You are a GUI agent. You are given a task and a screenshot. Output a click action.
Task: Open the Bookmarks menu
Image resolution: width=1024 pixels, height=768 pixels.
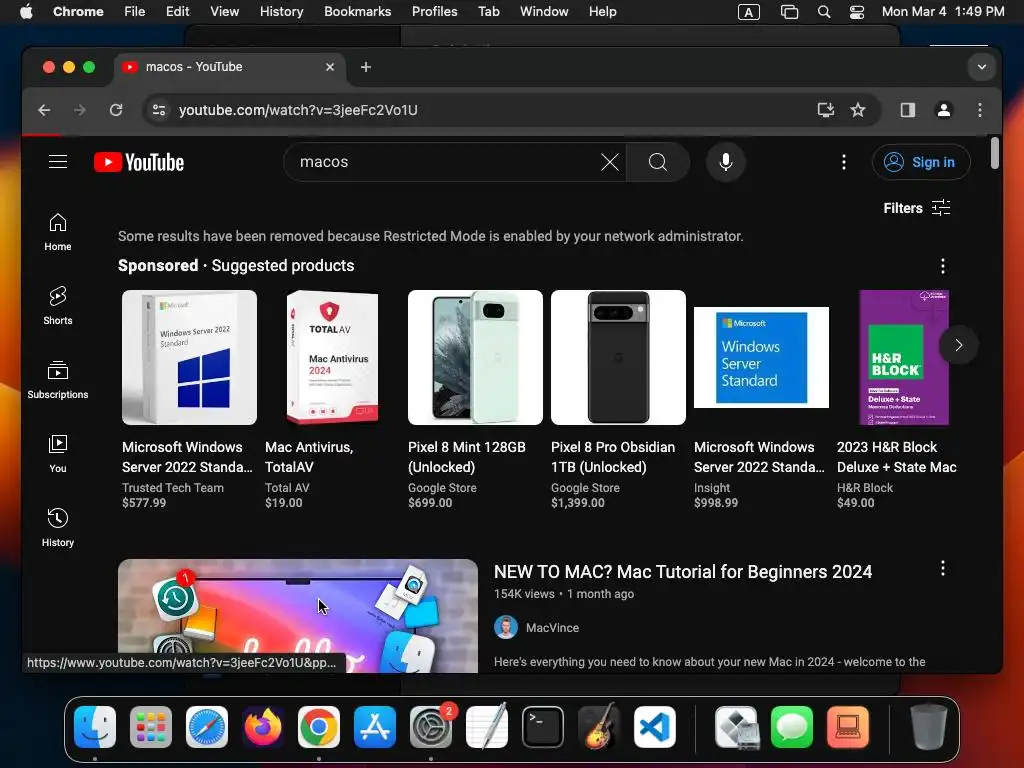[357, 12]
